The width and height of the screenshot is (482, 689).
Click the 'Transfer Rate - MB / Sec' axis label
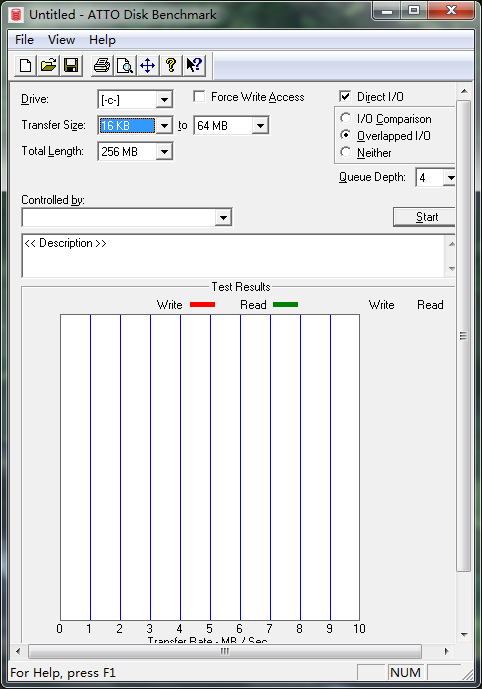point(207,640)
